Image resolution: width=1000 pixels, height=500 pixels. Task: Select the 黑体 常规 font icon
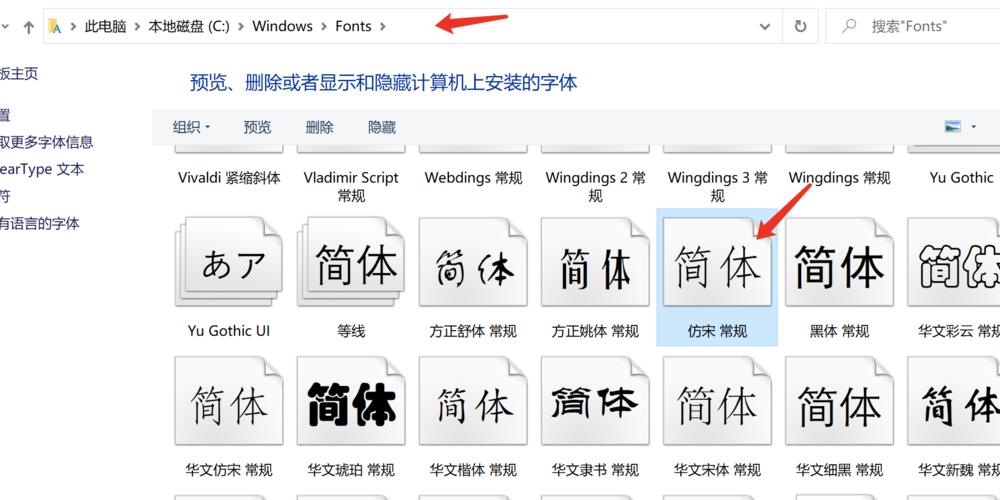coord(839,262)
